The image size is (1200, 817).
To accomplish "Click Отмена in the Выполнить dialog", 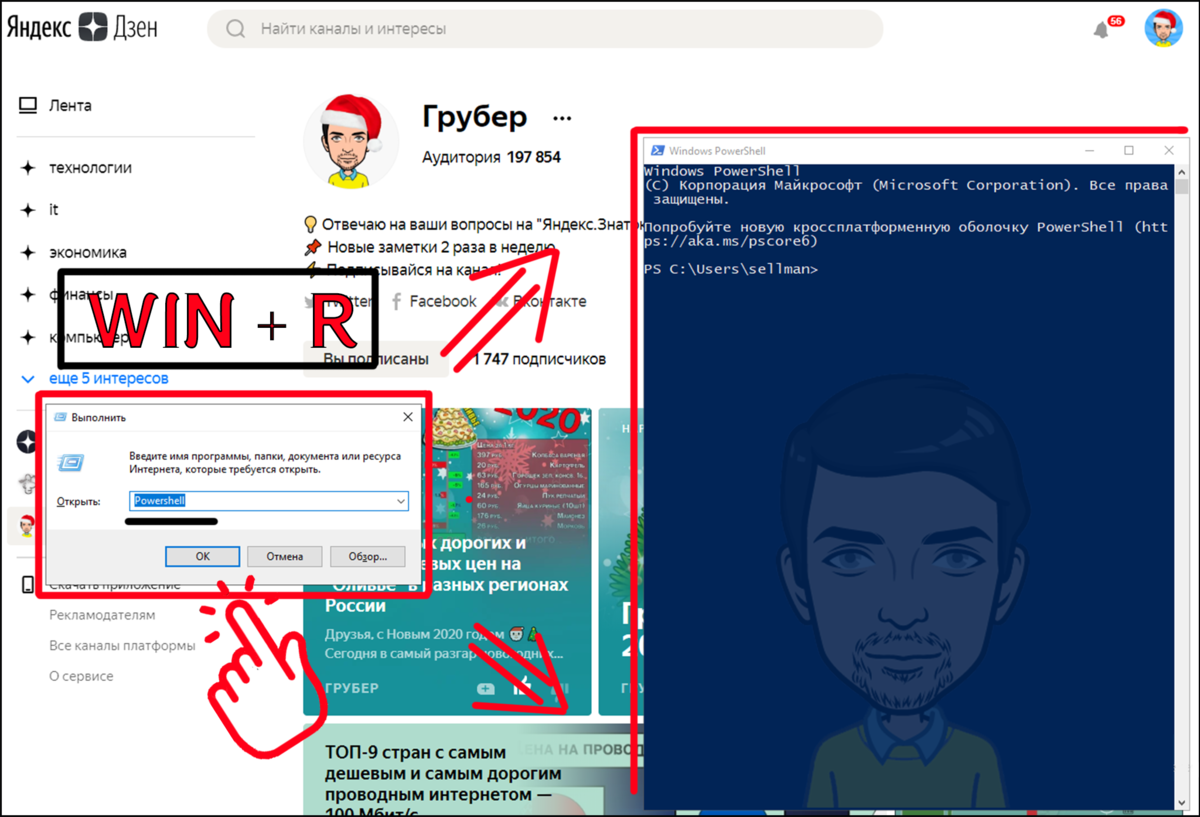I will point(285,556).
